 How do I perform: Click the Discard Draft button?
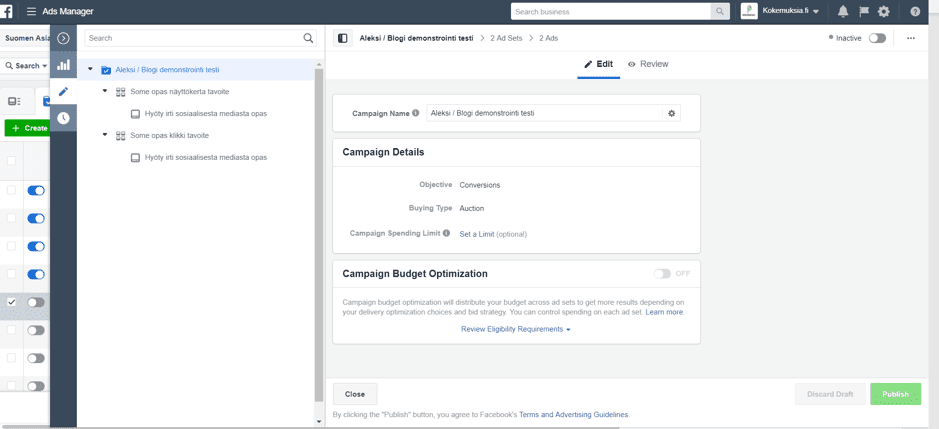coord(830,394)
